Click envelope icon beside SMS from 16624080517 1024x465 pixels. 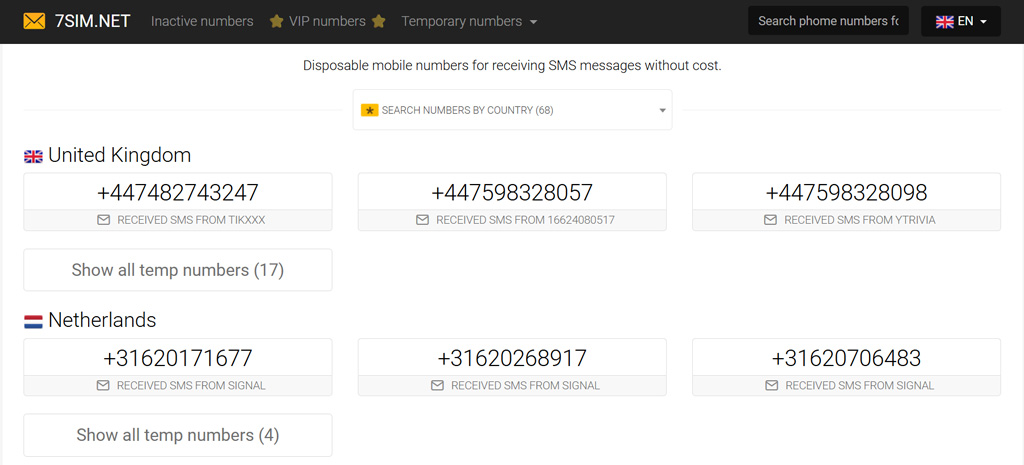422,220
